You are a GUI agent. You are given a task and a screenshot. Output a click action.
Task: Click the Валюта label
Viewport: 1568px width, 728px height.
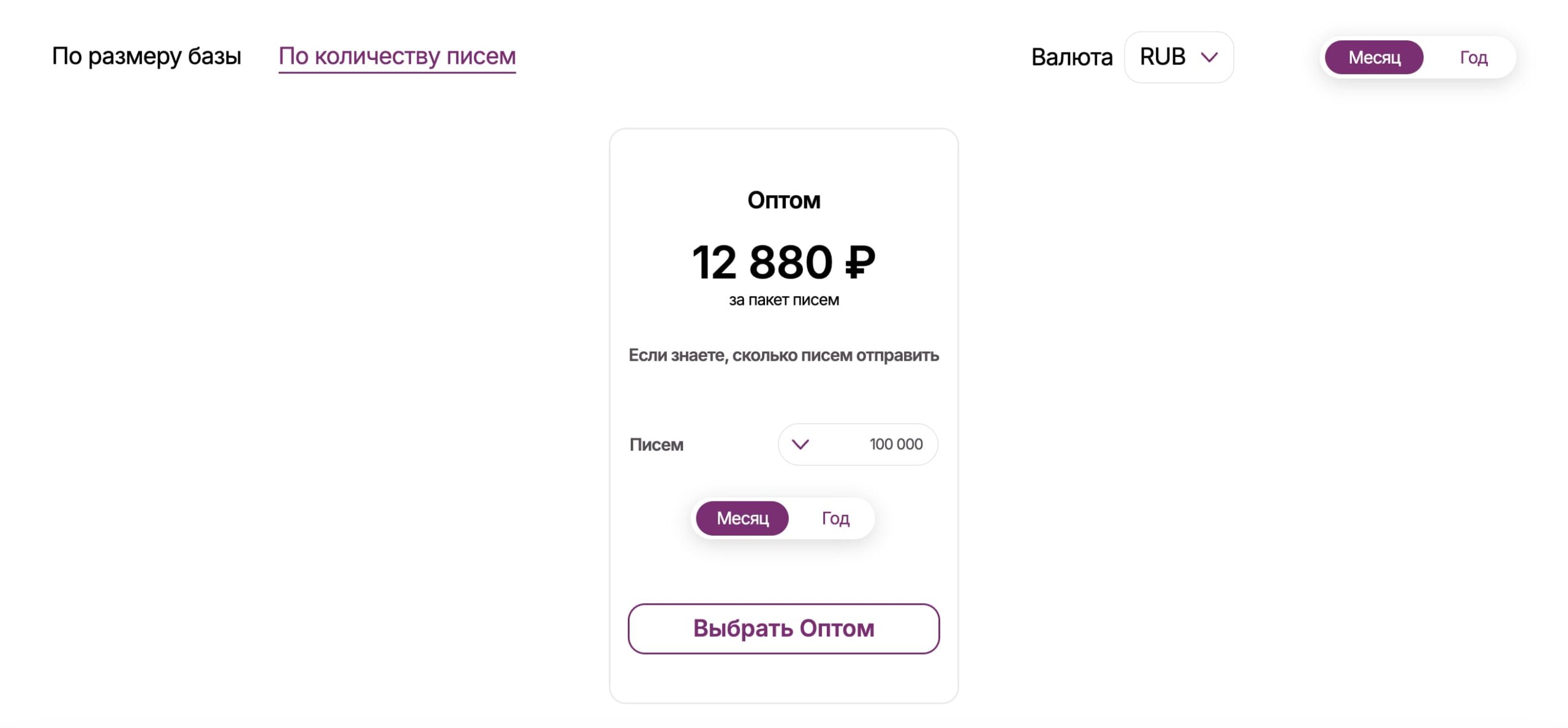pos(1071,57)
